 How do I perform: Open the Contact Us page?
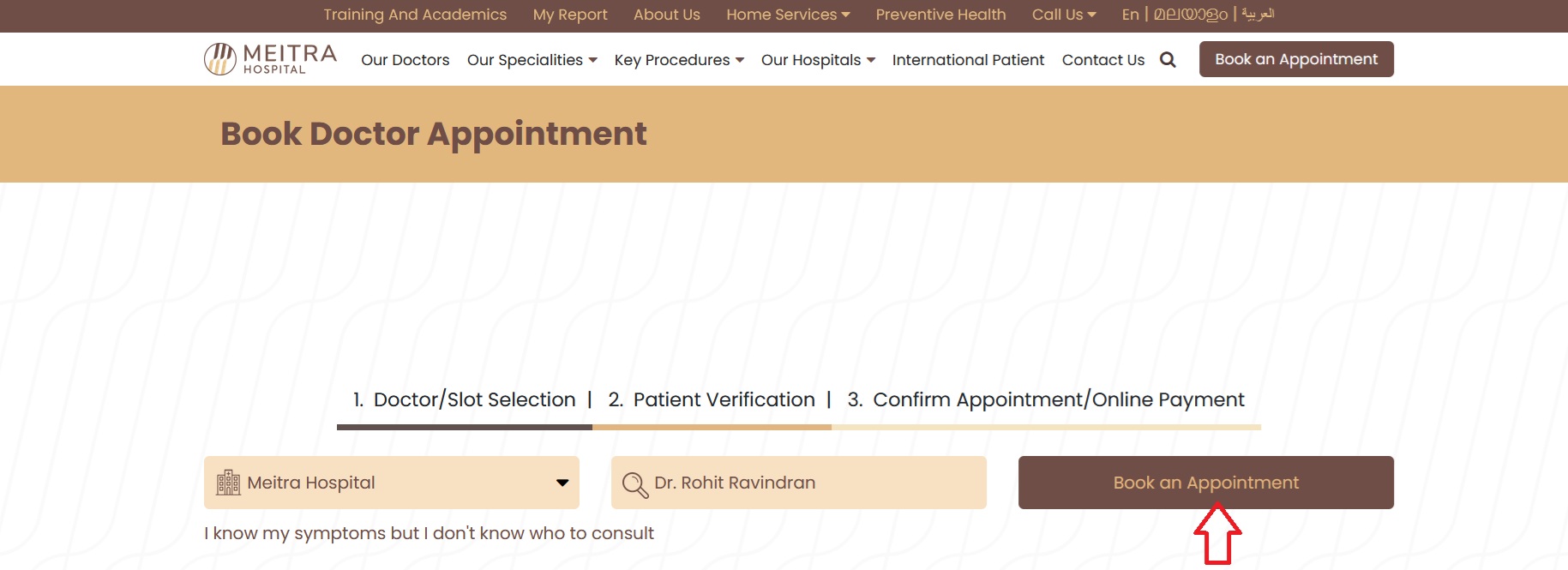pos(1103,60)
